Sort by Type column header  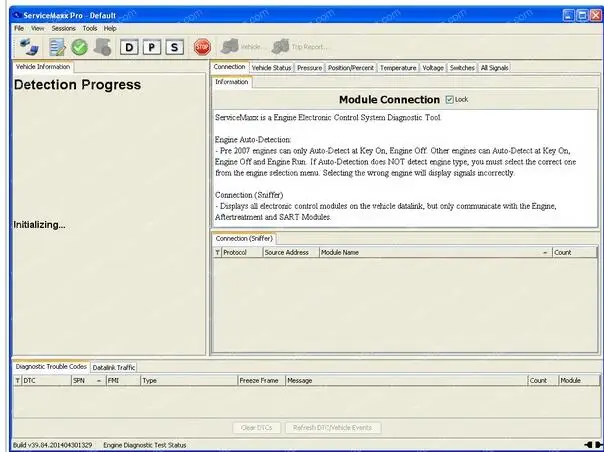(x=189, y=380)
